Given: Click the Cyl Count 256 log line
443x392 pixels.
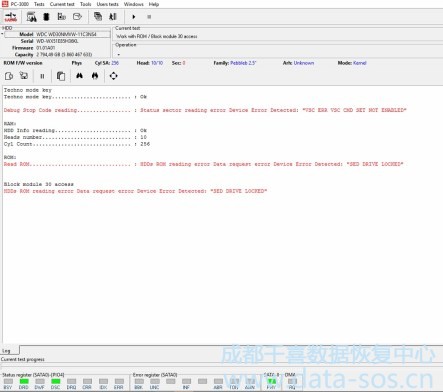Looking at the screenshot, I should point(77,144).
